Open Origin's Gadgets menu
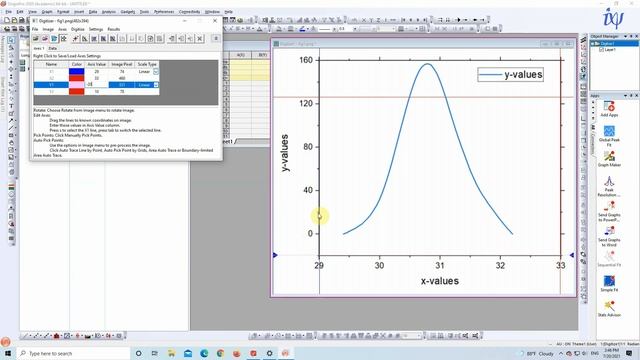The image size is (640, 360). (128, 12)
